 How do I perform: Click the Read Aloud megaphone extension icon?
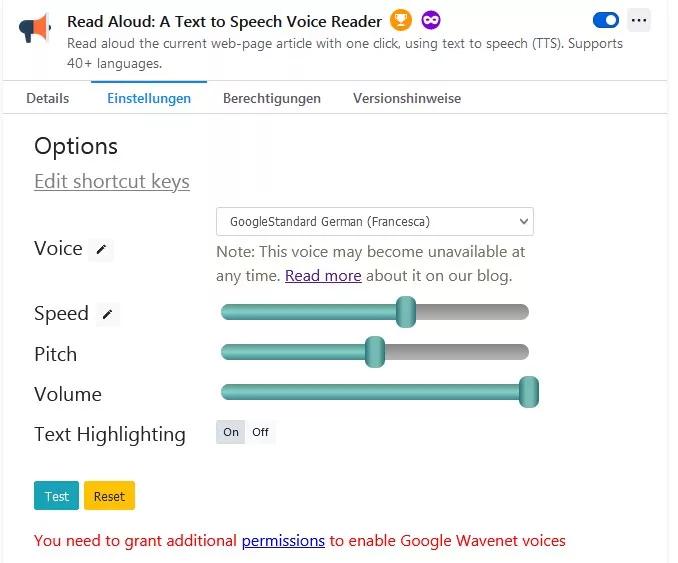[x=34, y=28]
